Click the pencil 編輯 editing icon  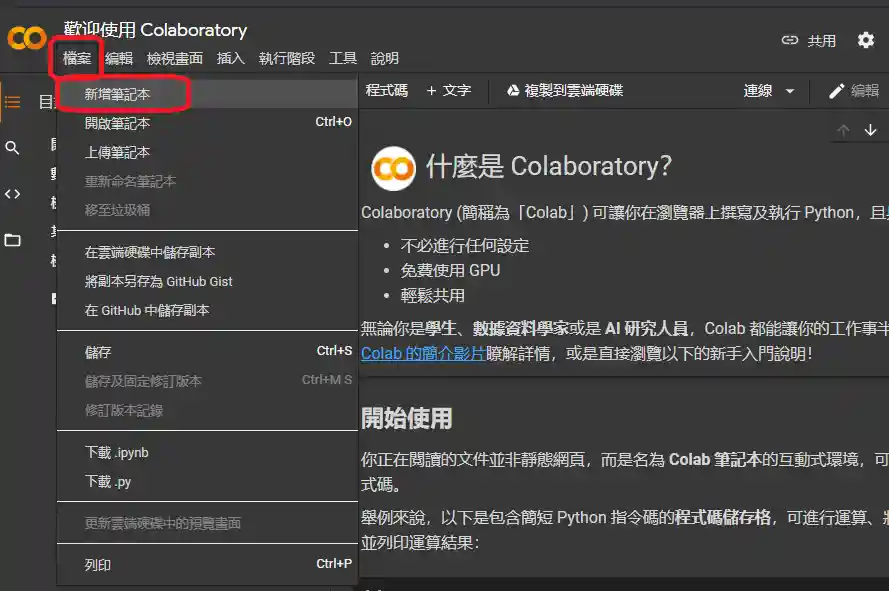click(x=836, y=91)
